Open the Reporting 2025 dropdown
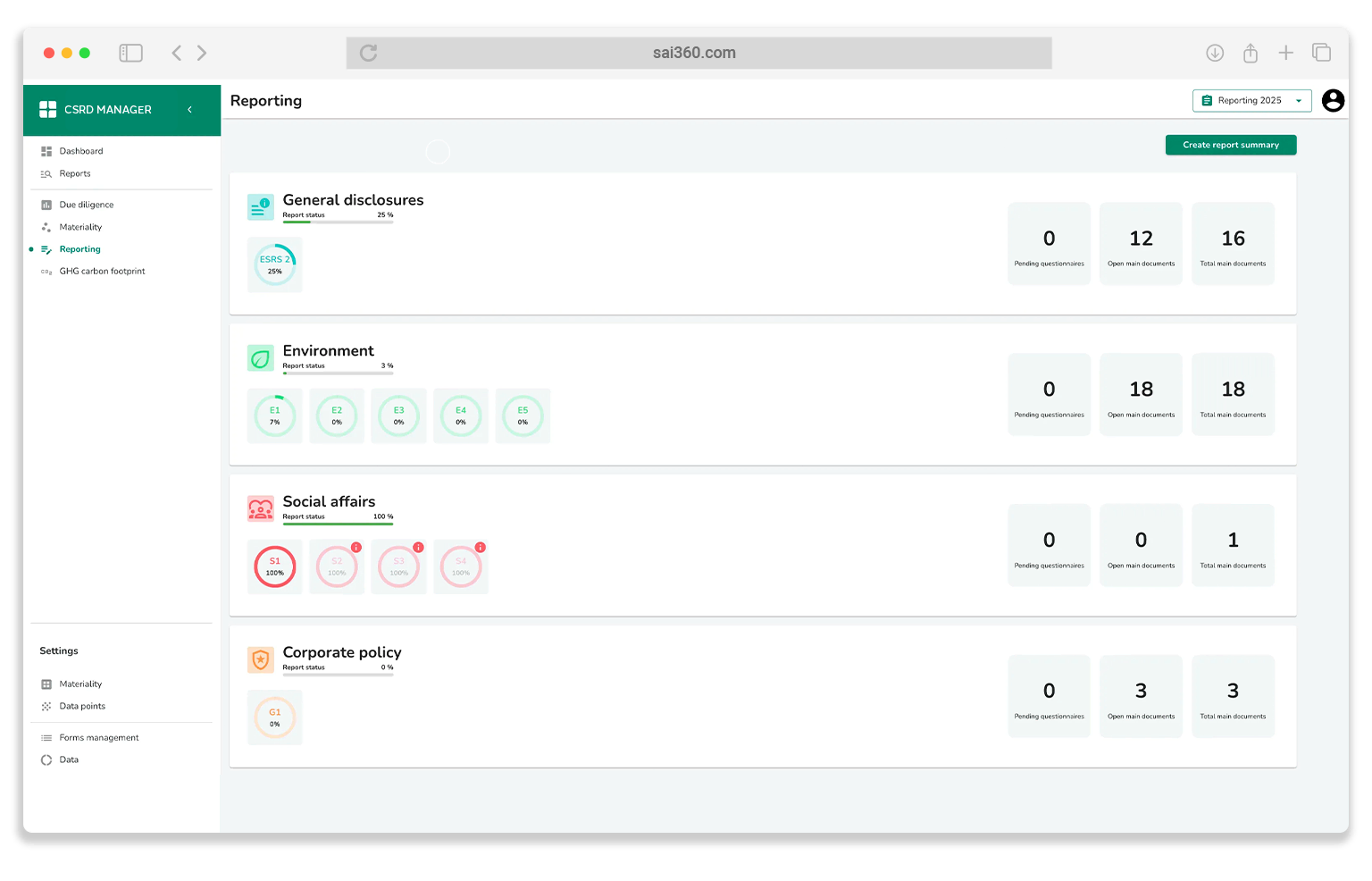 [x=1251, y=101]
